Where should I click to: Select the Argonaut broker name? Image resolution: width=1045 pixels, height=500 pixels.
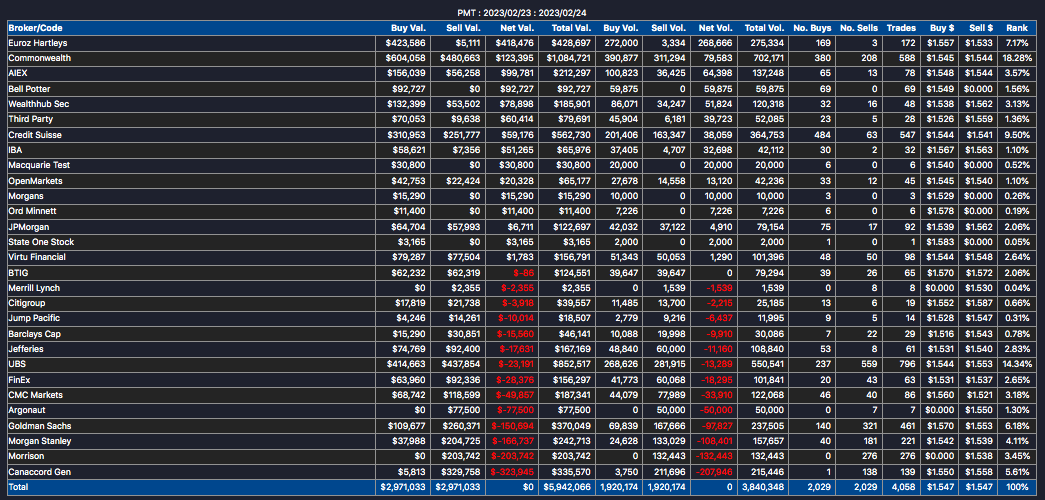(x=27, y=411)
